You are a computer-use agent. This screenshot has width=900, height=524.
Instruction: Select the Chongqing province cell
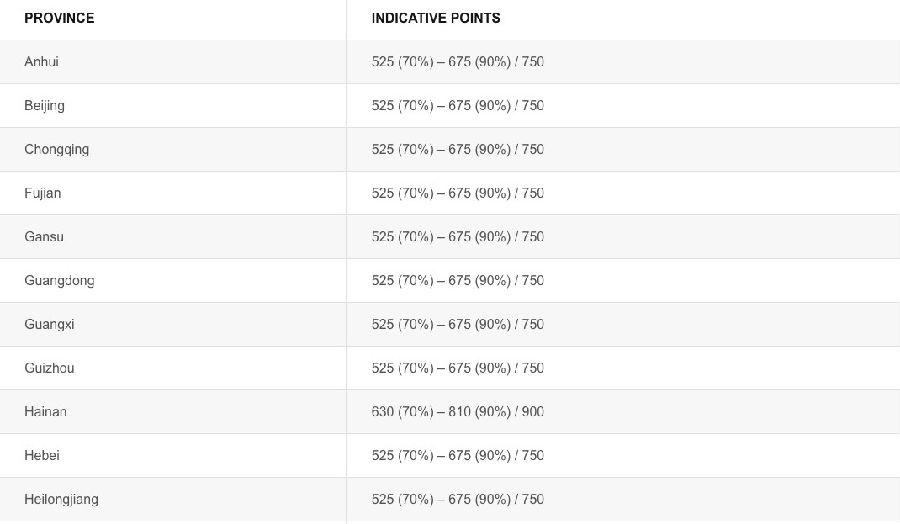point(56,150)
